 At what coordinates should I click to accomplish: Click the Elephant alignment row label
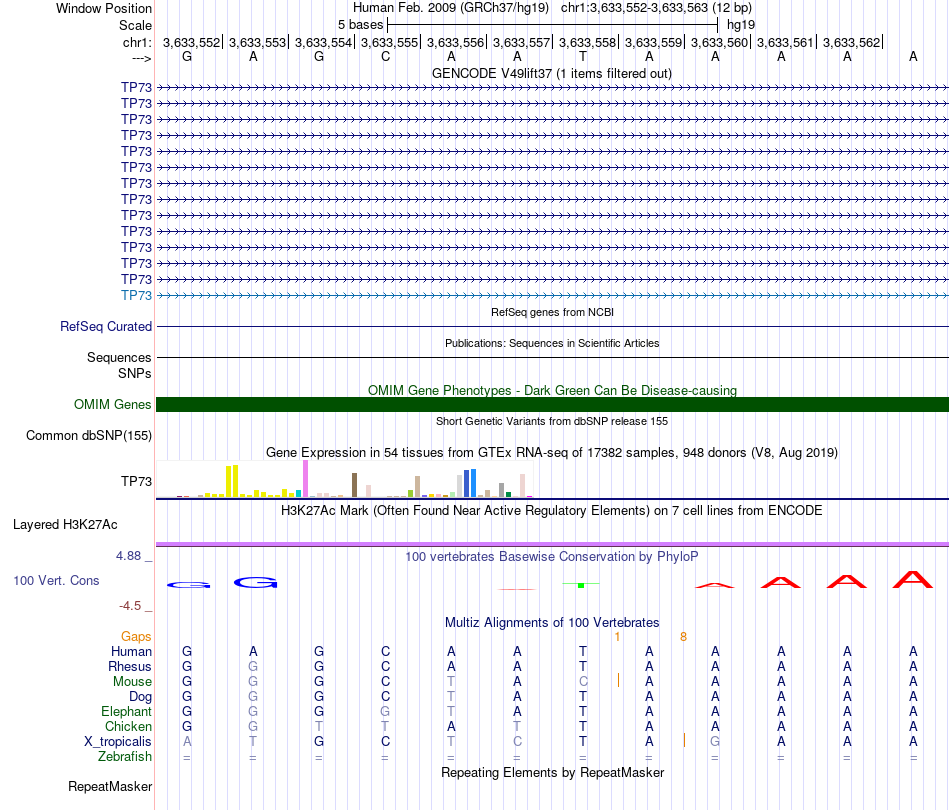pos(126,711)
